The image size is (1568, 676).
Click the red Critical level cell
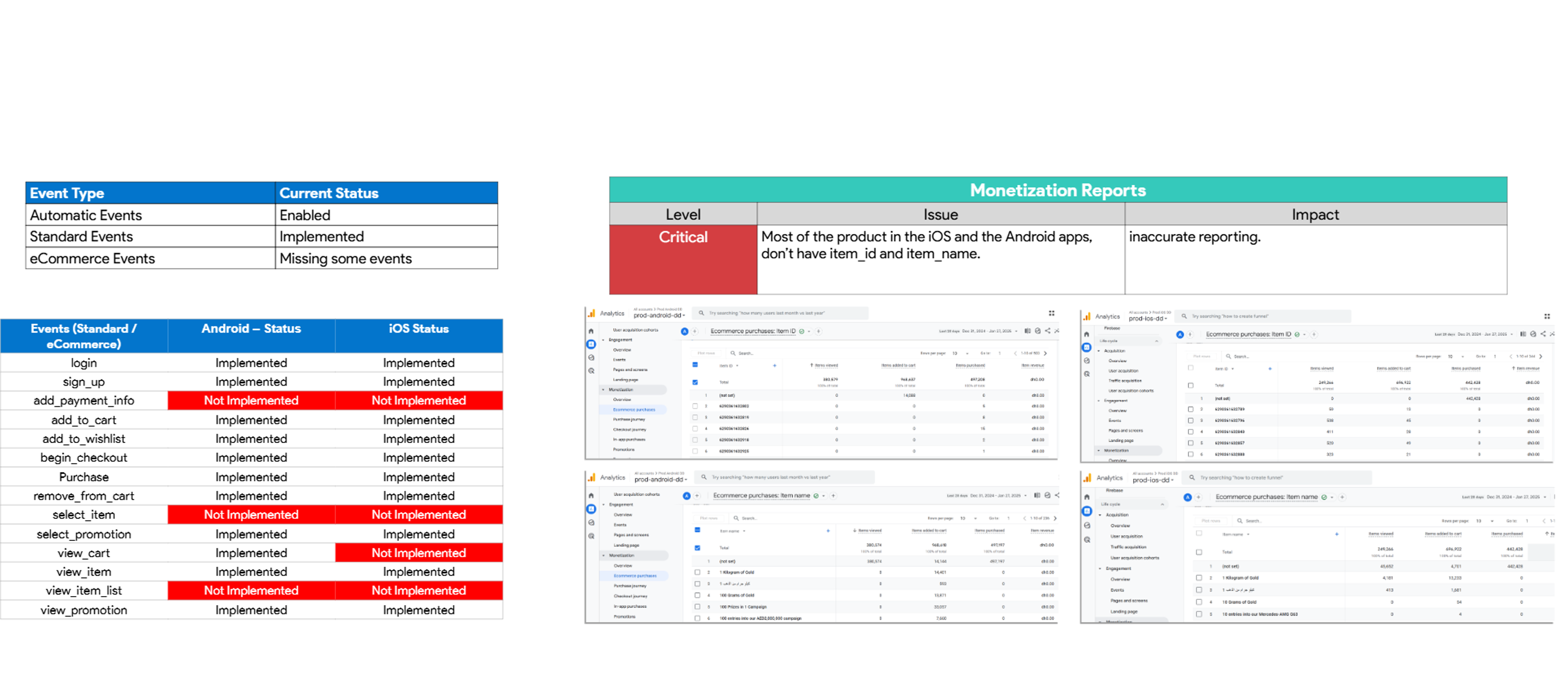(683, 260)
